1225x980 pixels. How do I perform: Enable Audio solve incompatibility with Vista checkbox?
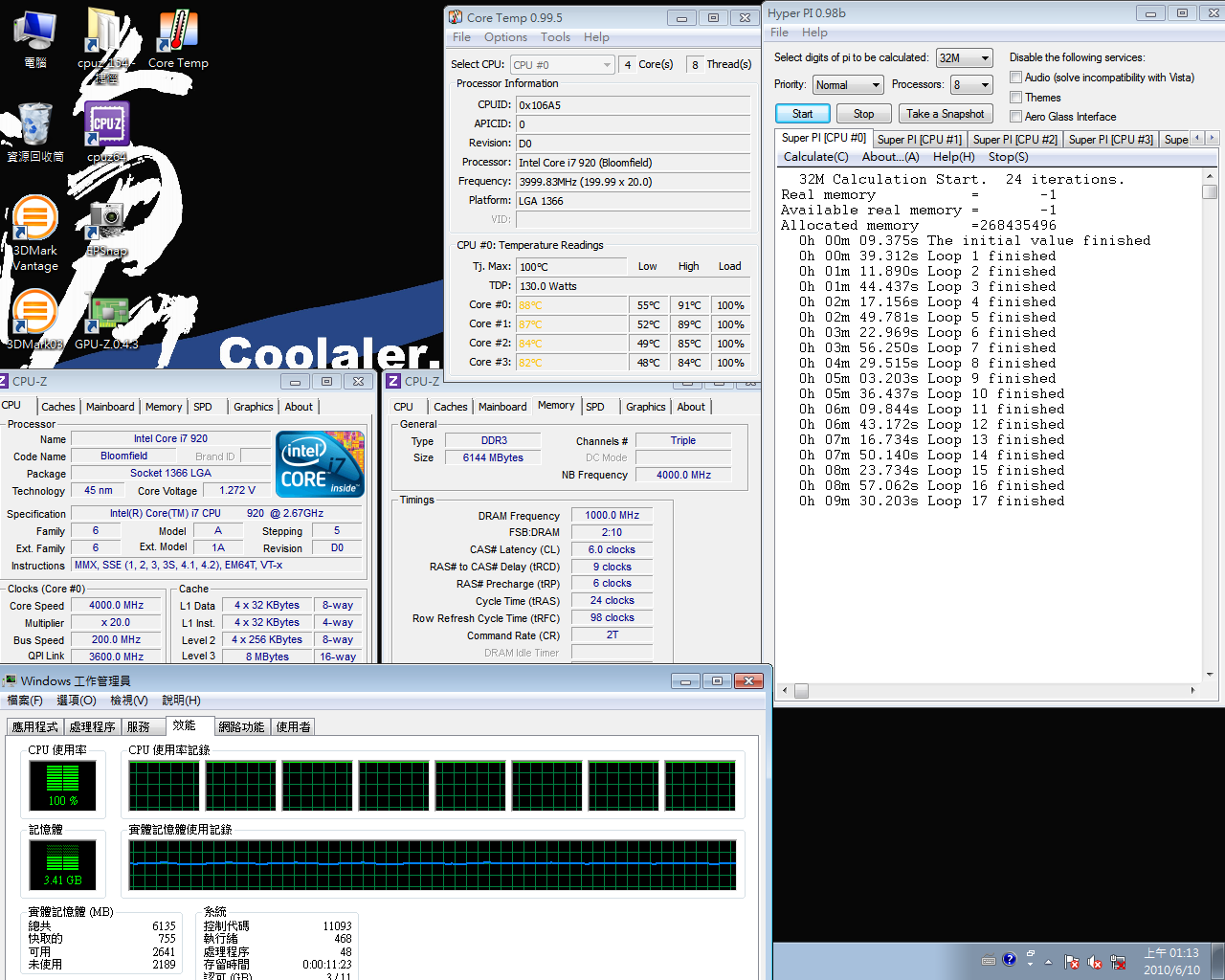(1015, 78)
